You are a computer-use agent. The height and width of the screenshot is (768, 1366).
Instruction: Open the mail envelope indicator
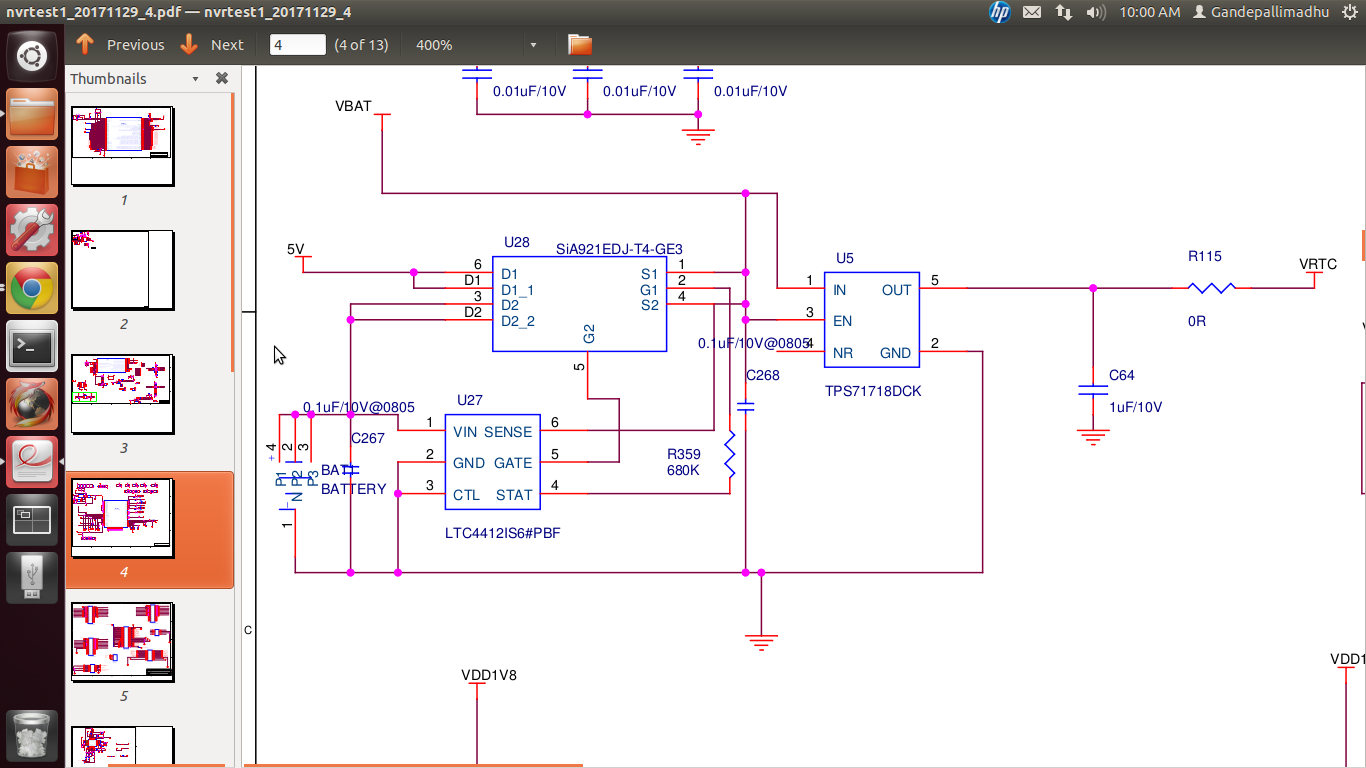click(1032, 13)
